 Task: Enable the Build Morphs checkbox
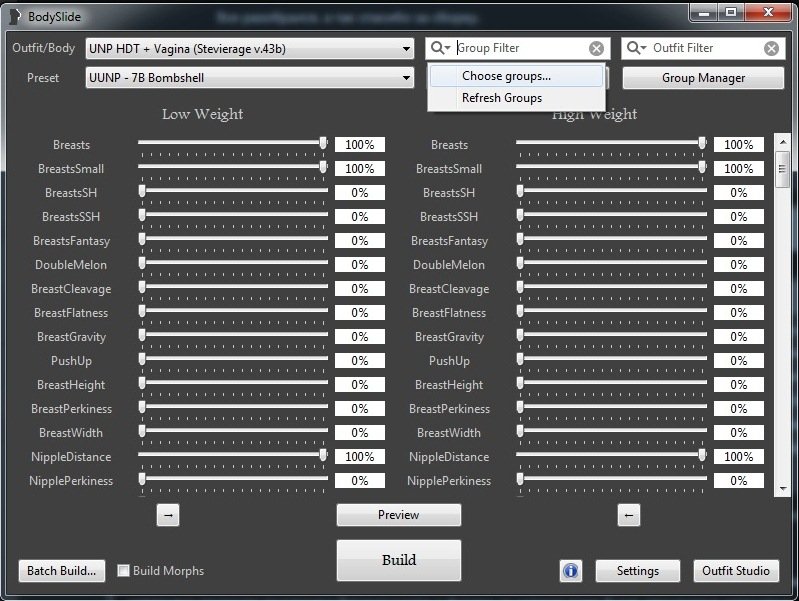[x=124, y=571]
